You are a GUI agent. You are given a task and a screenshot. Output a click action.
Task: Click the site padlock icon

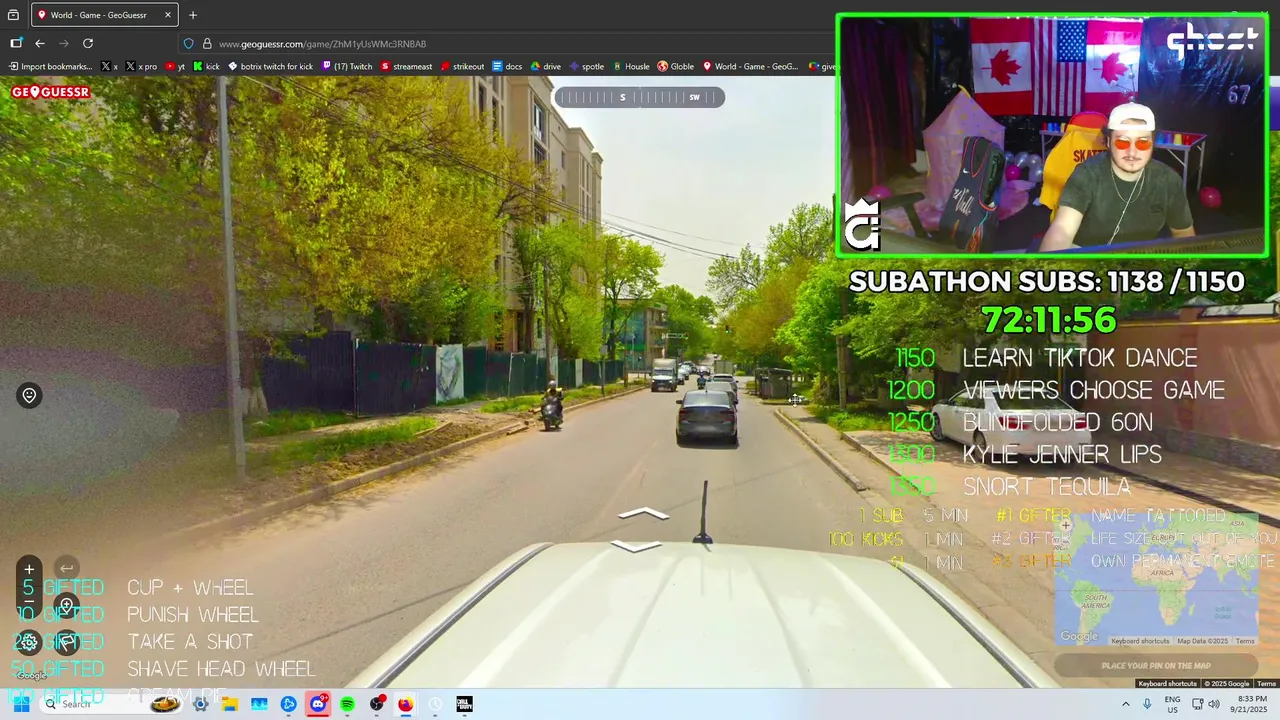(x=207, y=44)
